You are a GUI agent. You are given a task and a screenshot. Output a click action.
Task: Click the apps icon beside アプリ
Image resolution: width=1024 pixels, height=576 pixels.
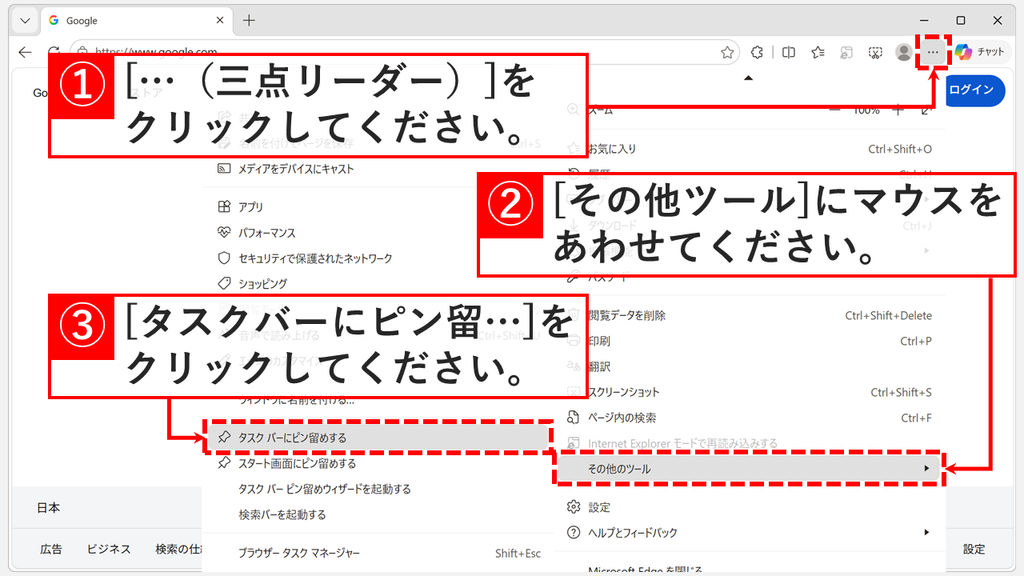point(224,206)
